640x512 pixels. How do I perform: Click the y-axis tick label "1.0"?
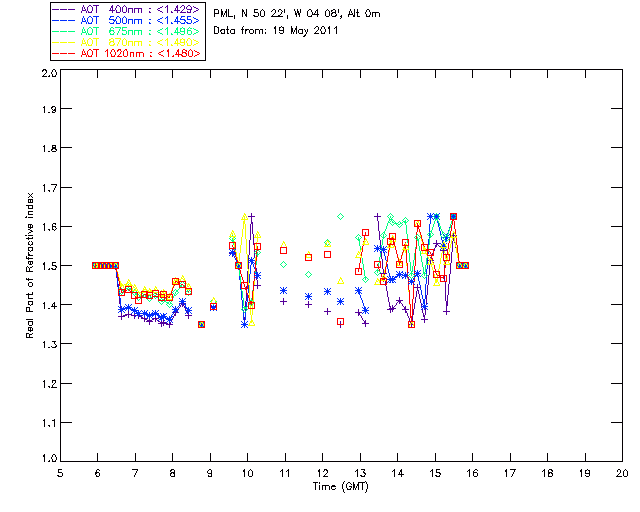tap(49, 458)
